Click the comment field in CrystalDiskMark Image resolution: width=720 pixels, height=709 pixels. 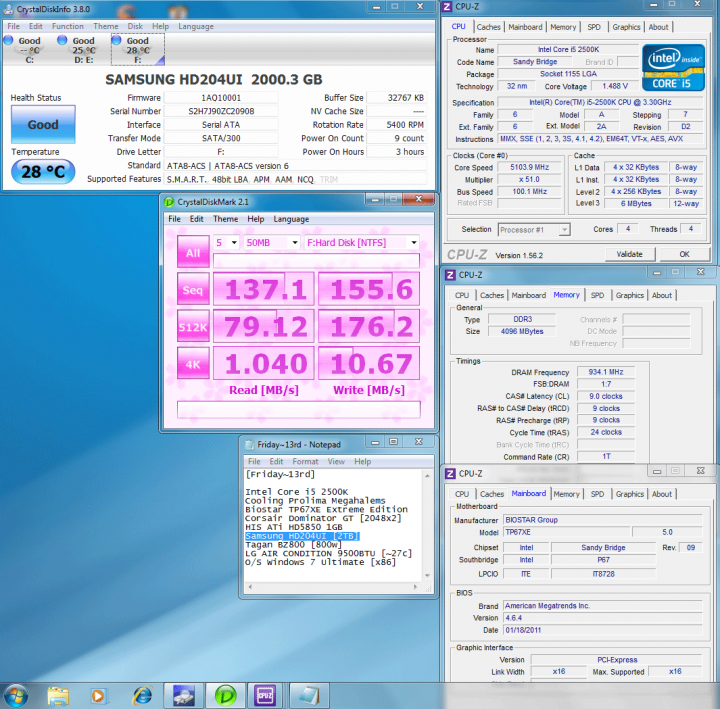[x=298, y=410]
